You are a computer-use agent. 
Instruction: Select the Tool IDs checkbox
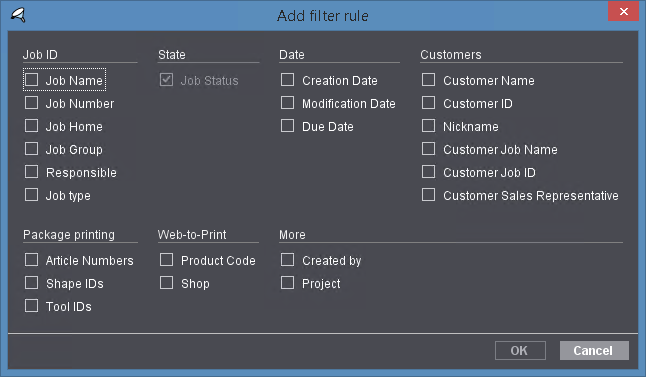coord(32,306)
